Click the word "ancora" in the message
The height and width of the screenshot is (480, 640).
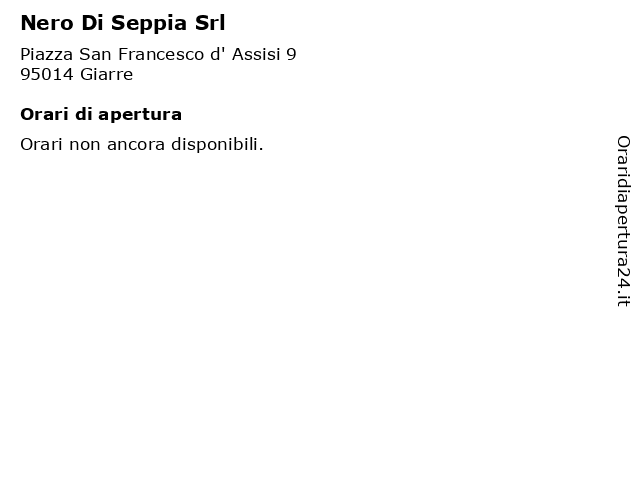136,146
